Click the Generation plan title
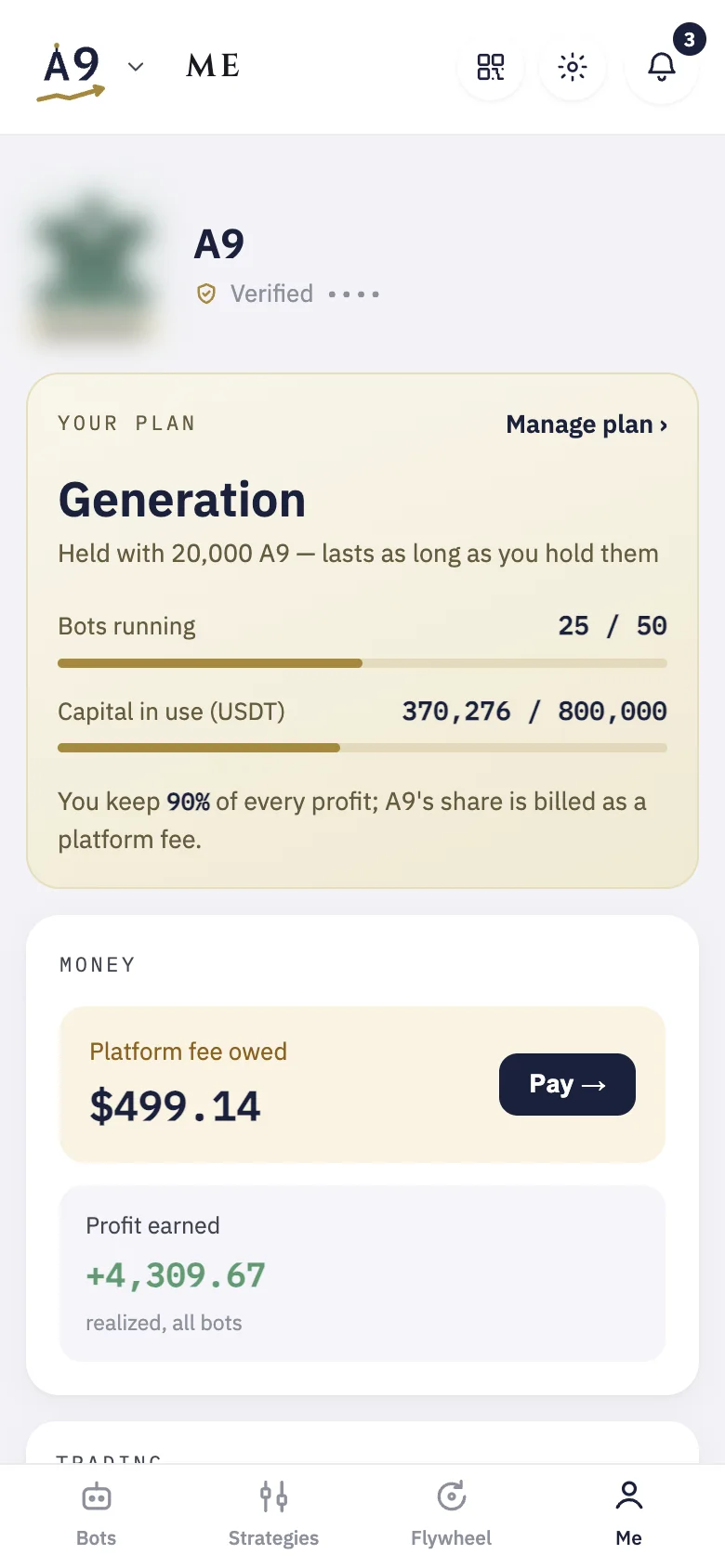The image size is (725, 1568). point(182,500)
